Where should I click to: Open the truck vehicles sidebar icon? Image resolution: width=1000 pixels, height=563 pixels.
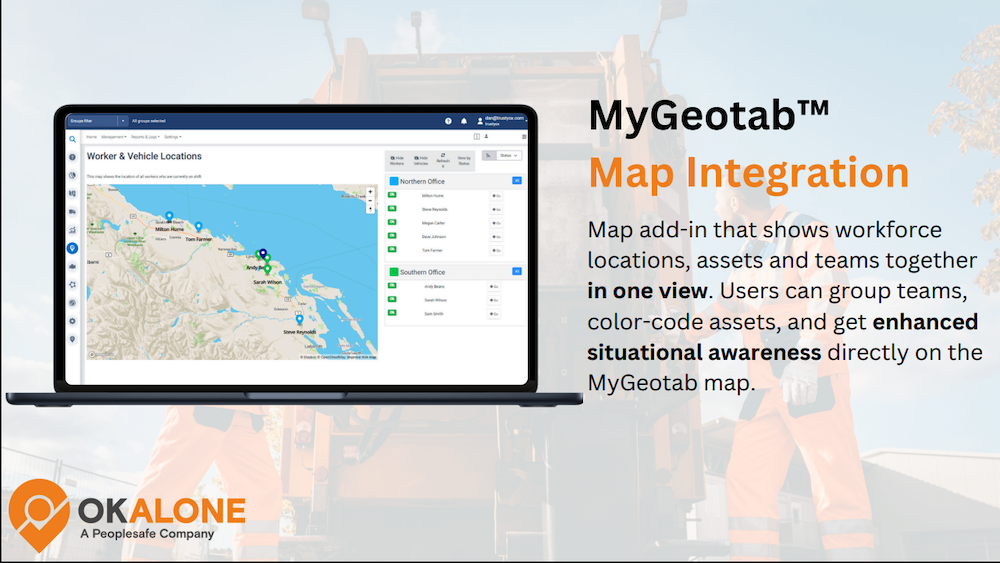(x=73, y=212)
